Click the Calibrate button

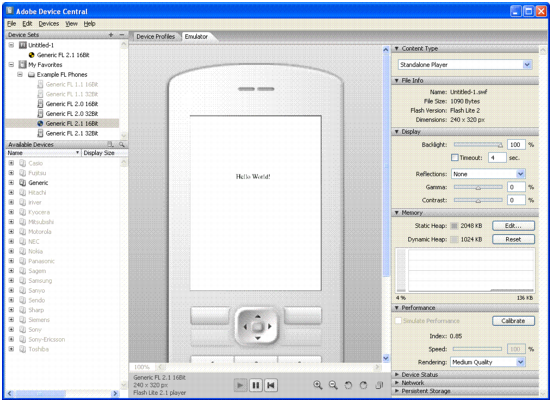[x=513, y=321]
